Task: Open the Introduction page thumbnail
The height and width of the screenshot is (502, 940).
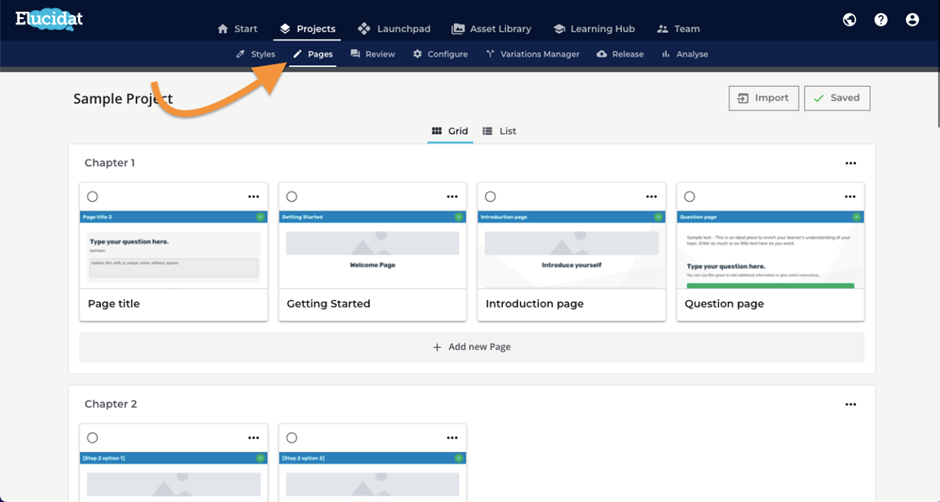Action: coord(571,250)
